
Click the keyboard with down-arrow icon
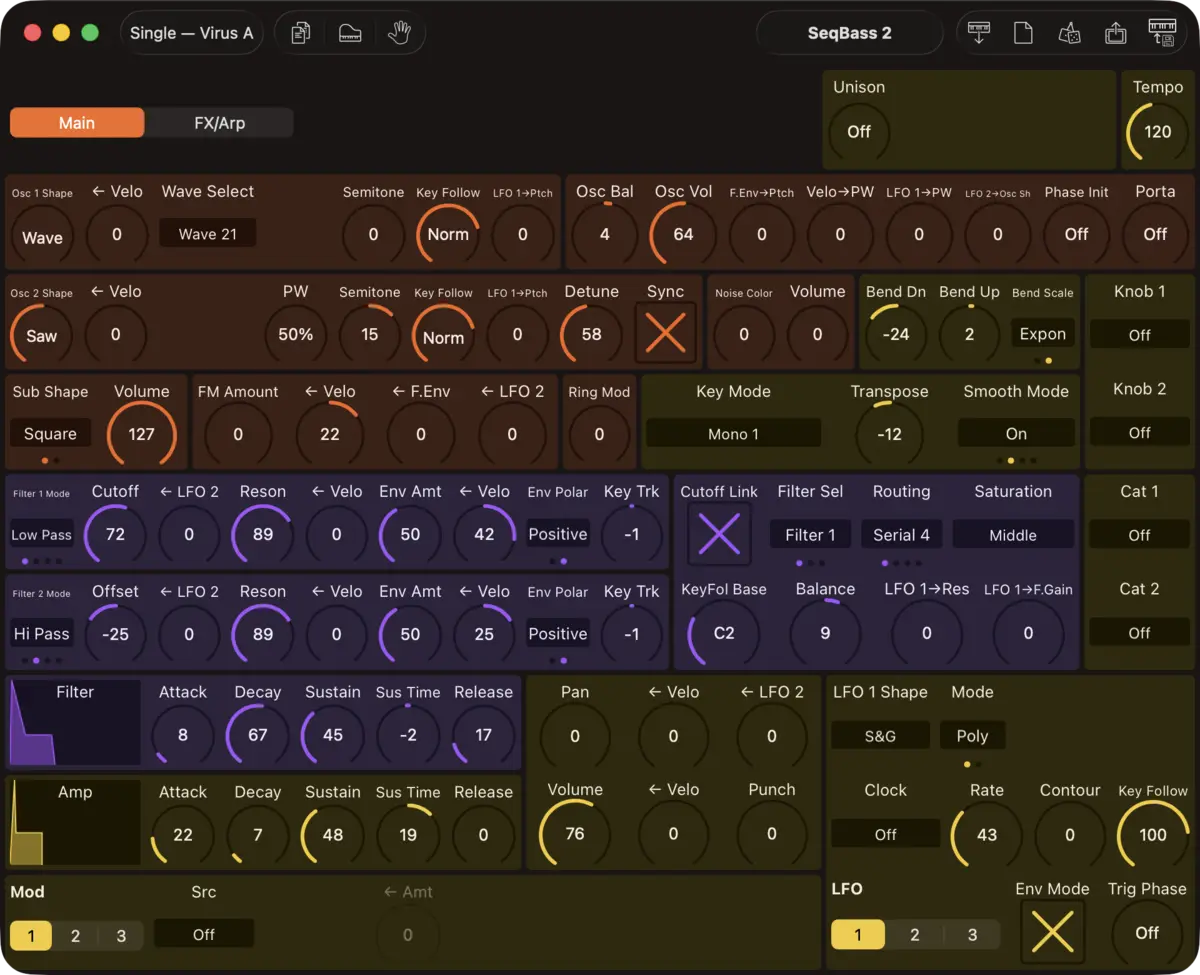click(979, 33)
